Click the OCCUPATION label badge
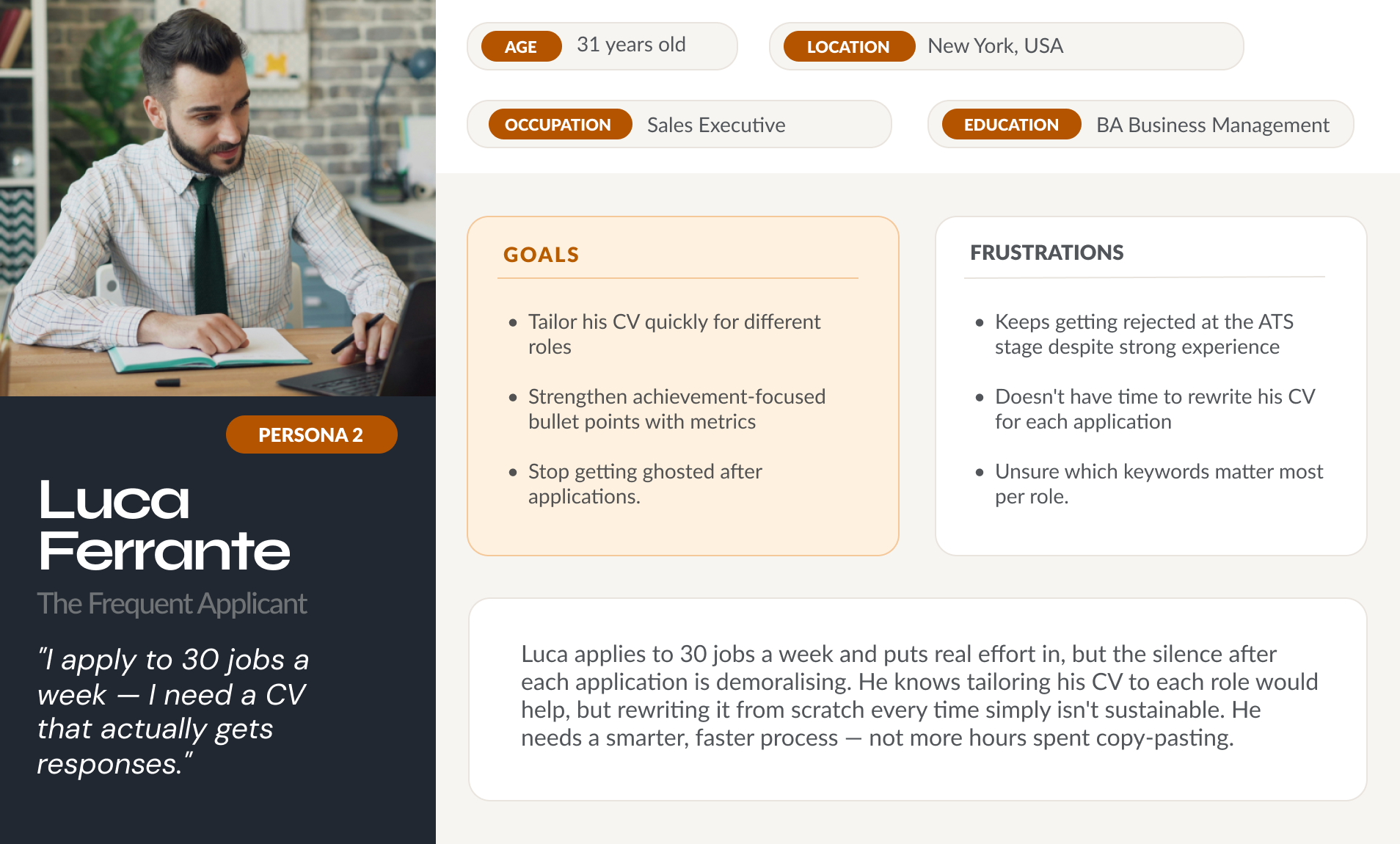The width and height of the screenshot is (1400, 844). 558,124
